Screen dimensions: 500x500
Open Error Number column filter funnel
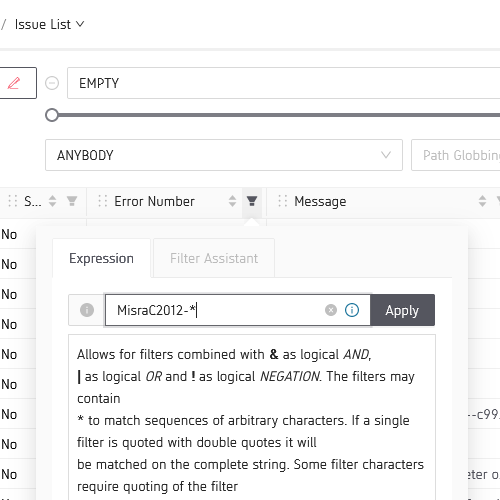click(x=252, y=201)
